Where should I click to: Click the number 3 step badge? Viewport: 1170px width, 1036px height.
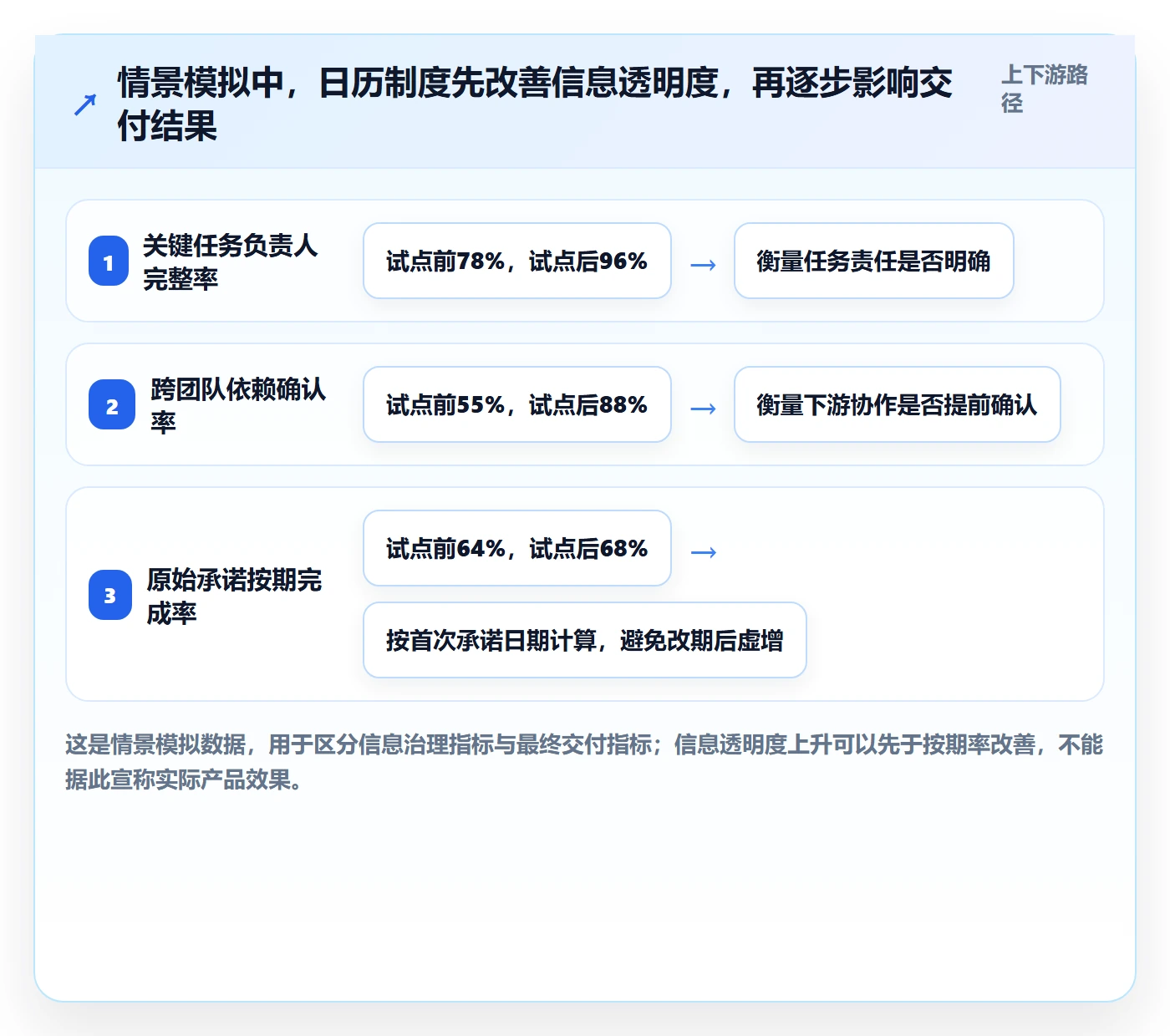110,595
